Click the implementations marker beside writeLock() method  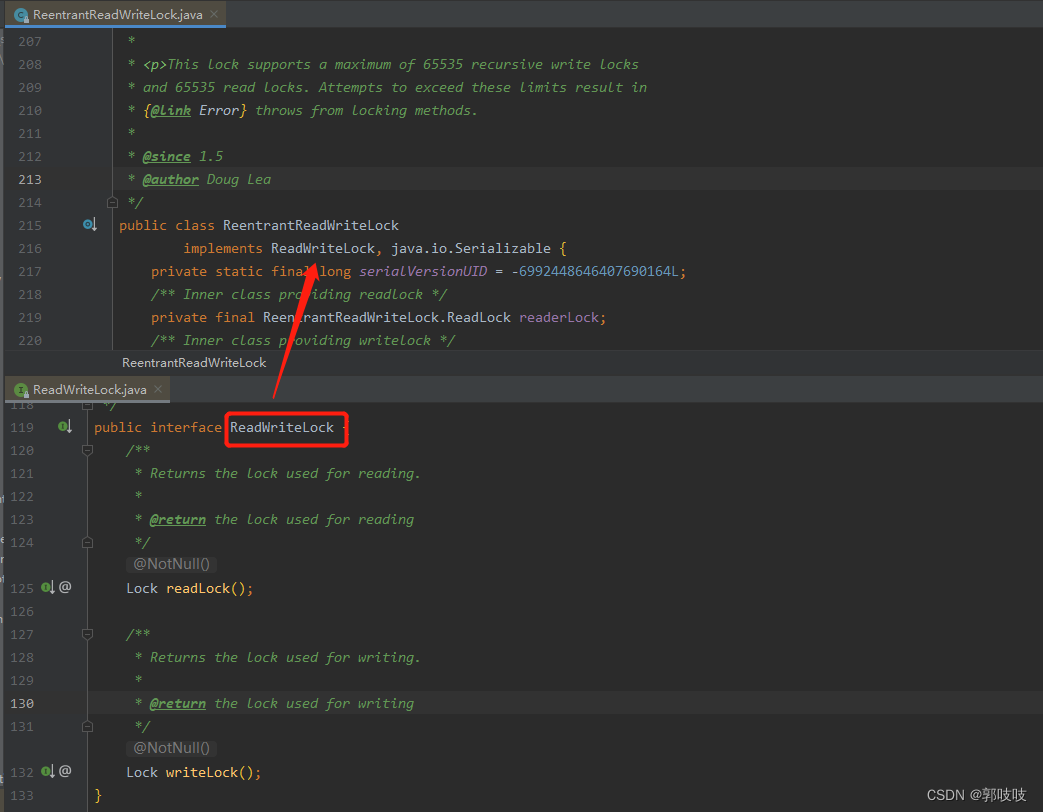click(x=48, y=771)
